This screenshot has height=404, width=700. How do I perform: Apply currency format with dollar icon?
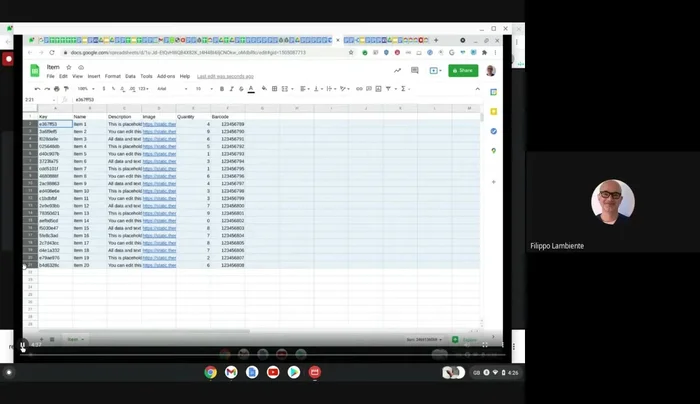pyautogui.click(x=104, y=89)
